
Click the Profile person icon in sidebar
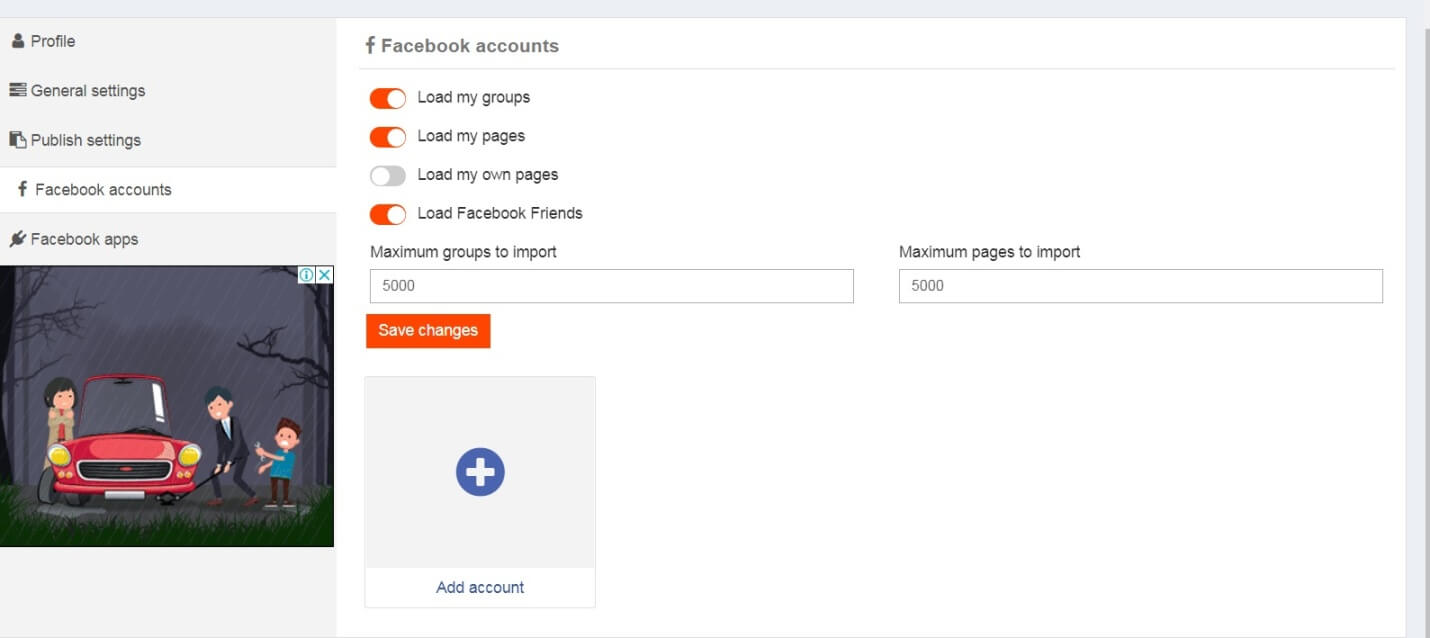pos(18,41)
